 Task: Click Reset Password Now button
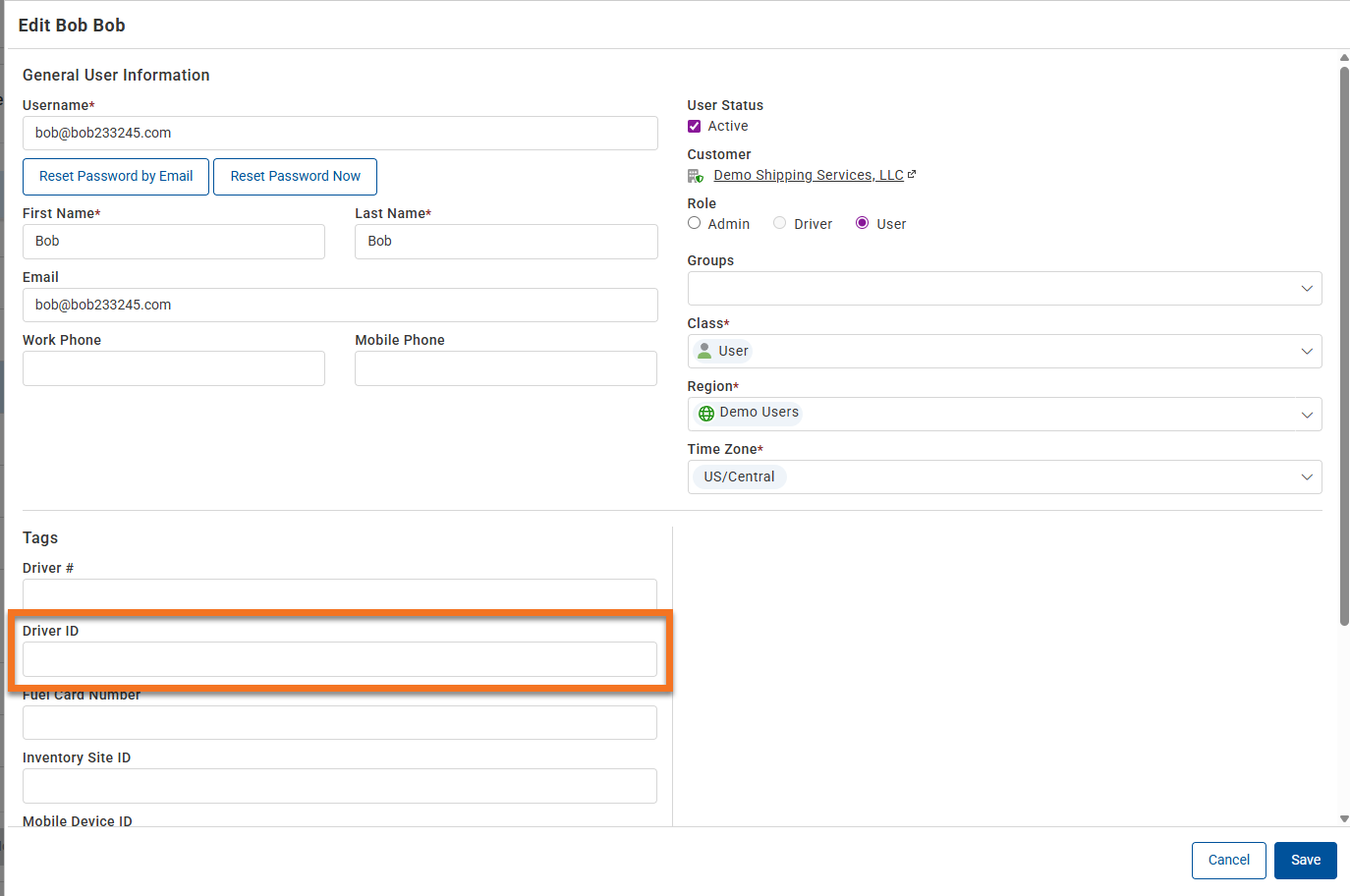tap(296, 177)
